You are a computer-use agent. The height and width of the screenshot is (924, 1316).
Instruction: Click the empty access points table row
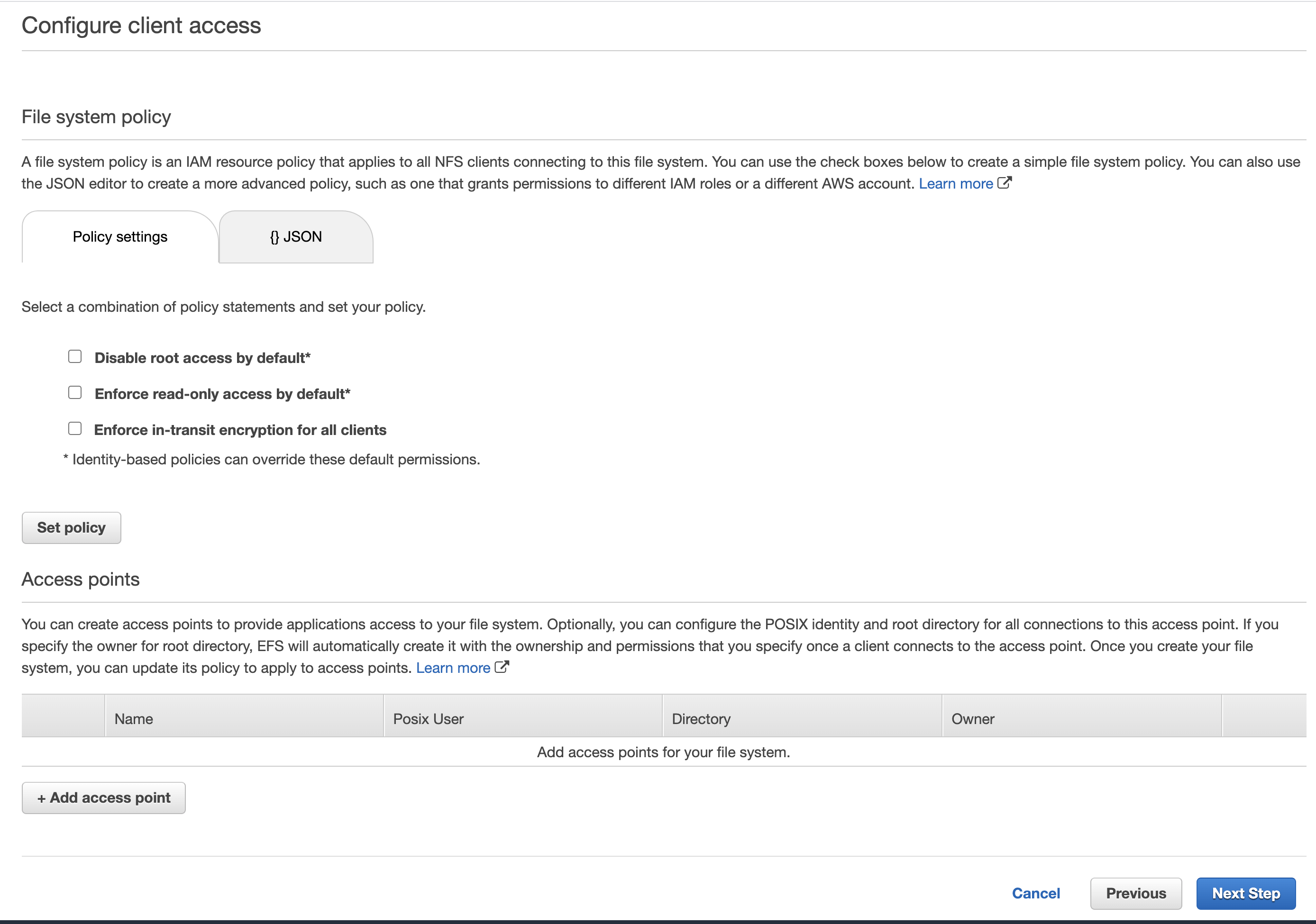(x=663, y=752)
